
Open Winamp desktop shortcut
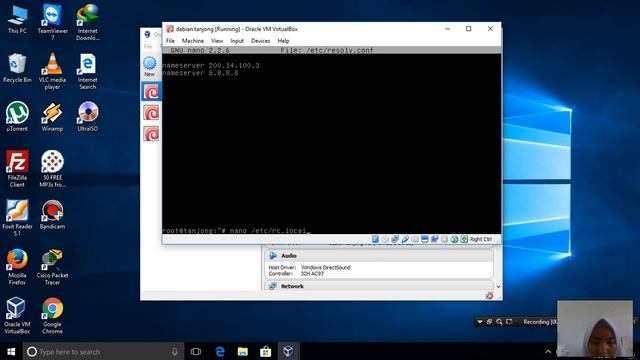pos(52,117)
